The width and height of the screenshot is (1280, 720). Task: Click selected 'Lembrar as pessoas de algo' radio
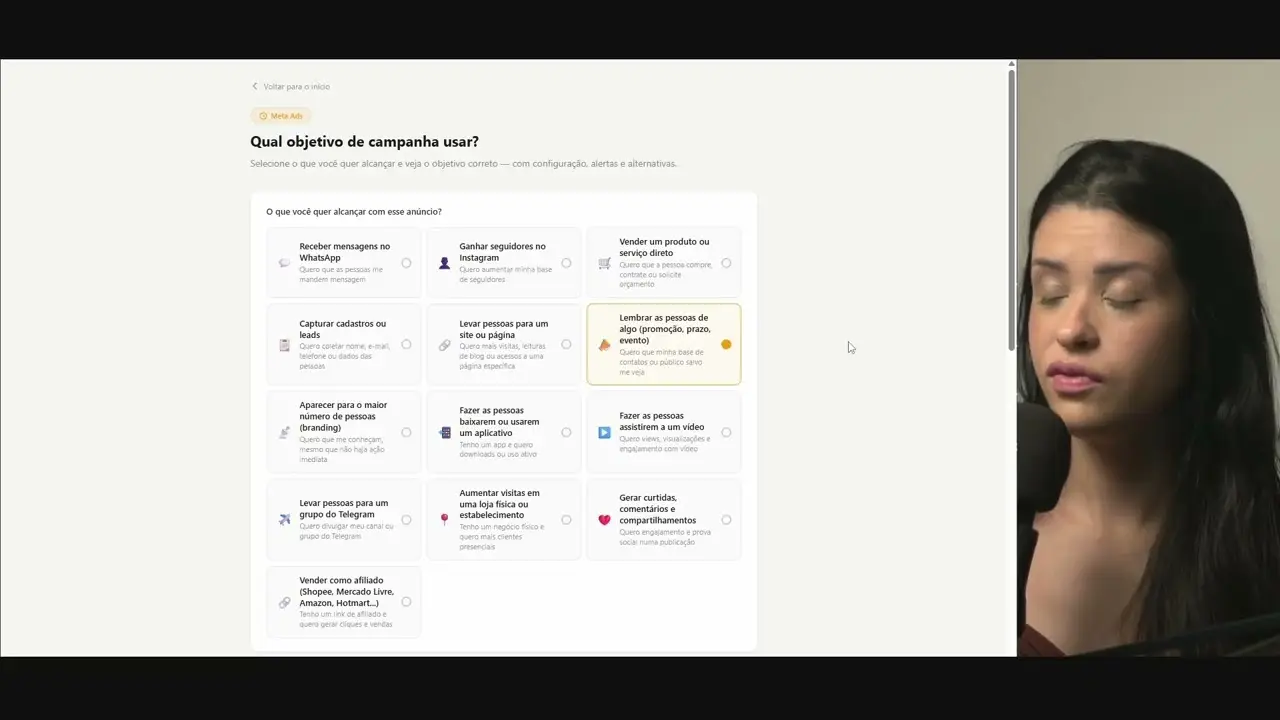726,344
